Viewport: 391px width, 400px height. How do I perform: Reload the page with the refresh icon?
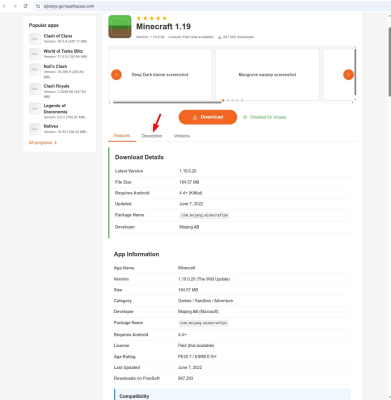pos(25,6)
